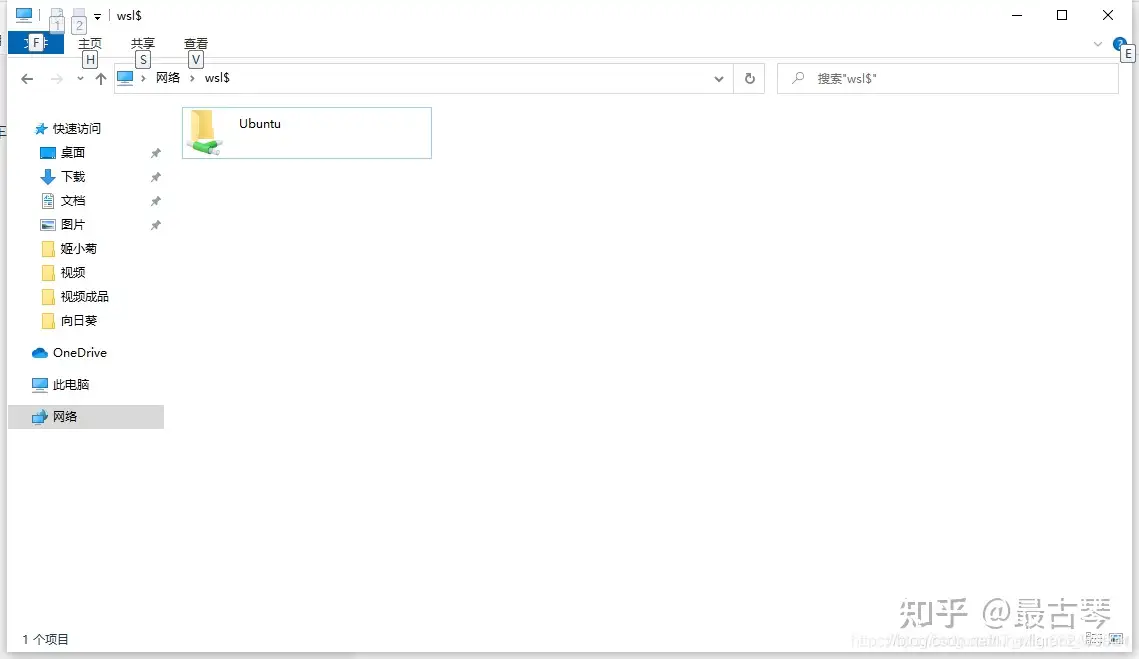Open the 视频成品 folder in sidebar
The image size is (1139, 659).
(x=84, y=296)
